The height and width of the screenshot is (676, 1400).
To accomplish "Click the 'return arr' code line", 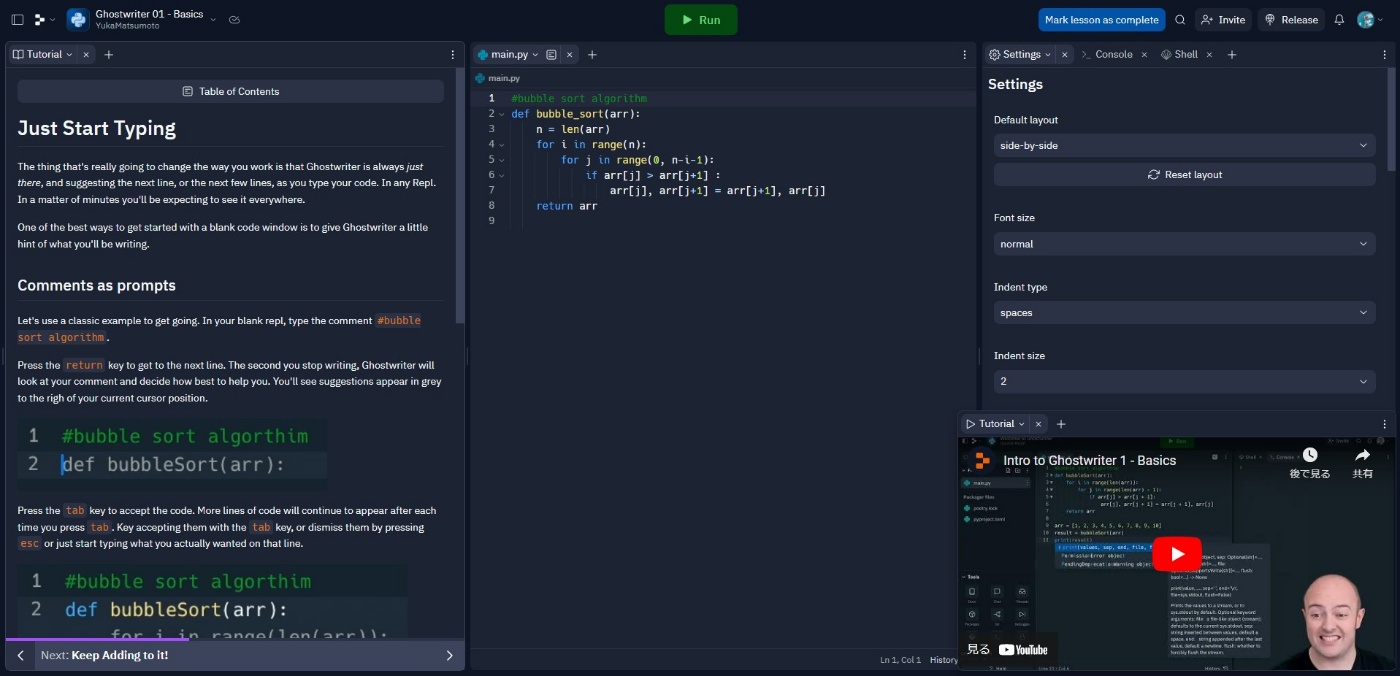I will [x=566, y=206].
